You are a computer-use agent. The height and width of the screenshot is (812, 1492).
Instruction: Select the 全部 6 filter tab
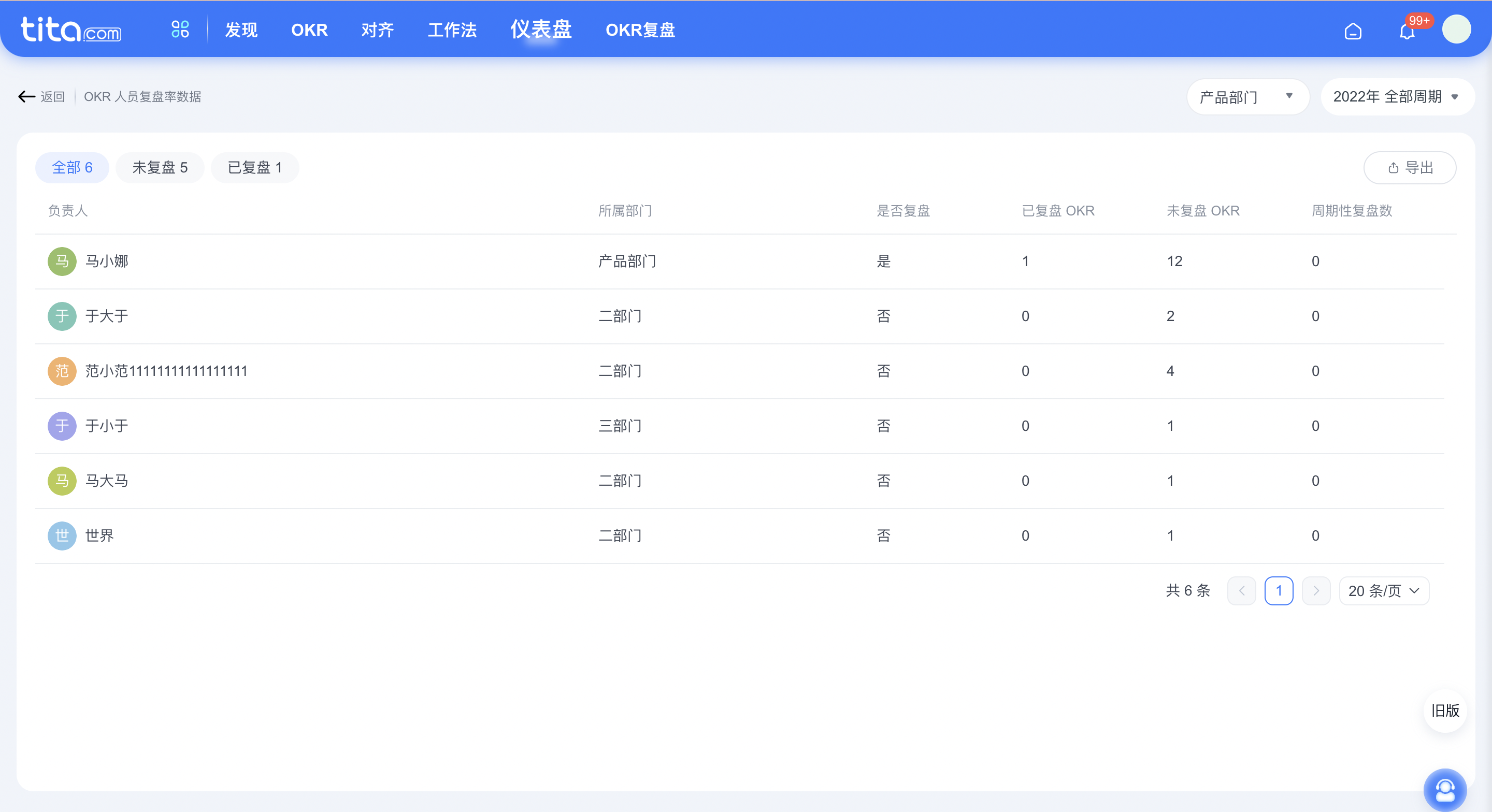(x=73, y=168)
